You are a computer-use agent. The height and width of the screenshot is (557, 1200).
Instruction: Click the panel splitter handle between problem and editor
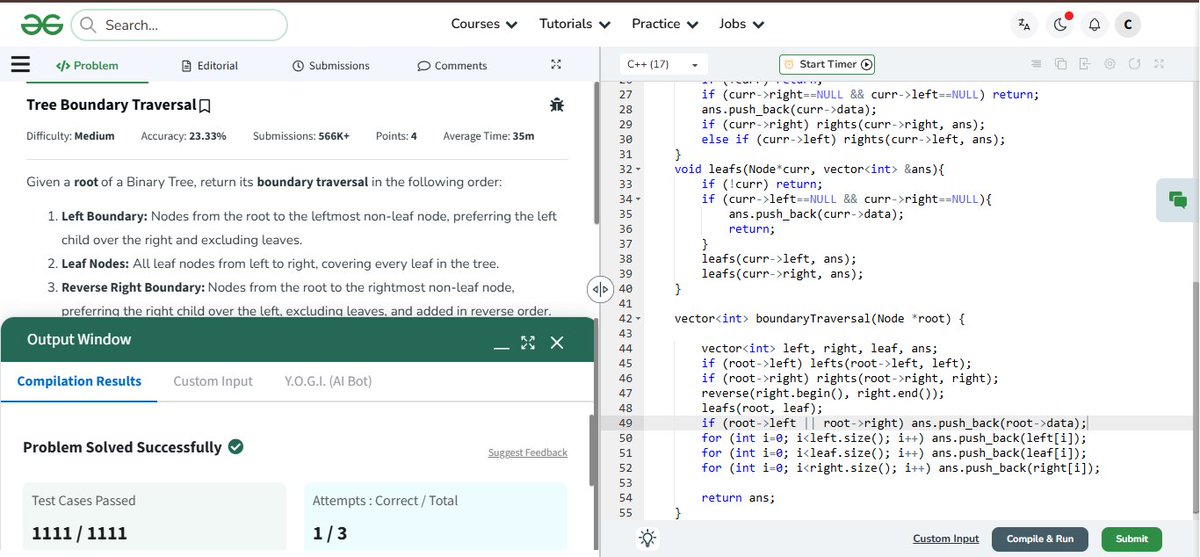pyautogui.click(x=600, y=290)
